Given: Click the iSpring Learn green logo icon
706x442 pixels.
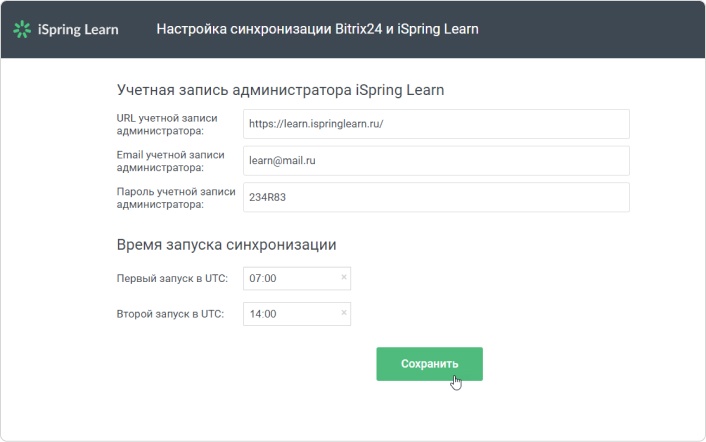Looking at the screenshot, I should (22, 29).
